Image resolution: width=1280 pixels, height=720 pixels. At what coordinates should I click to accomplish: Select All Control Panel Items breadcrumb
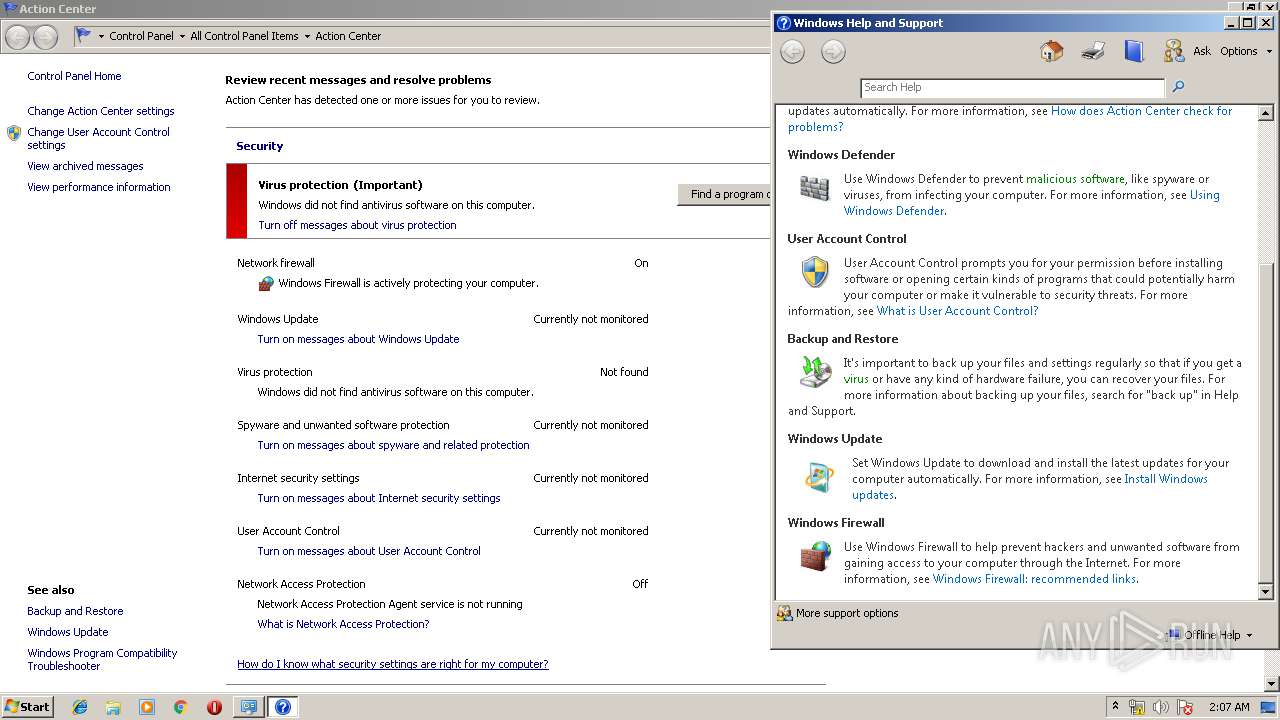[x=244, y=36]
